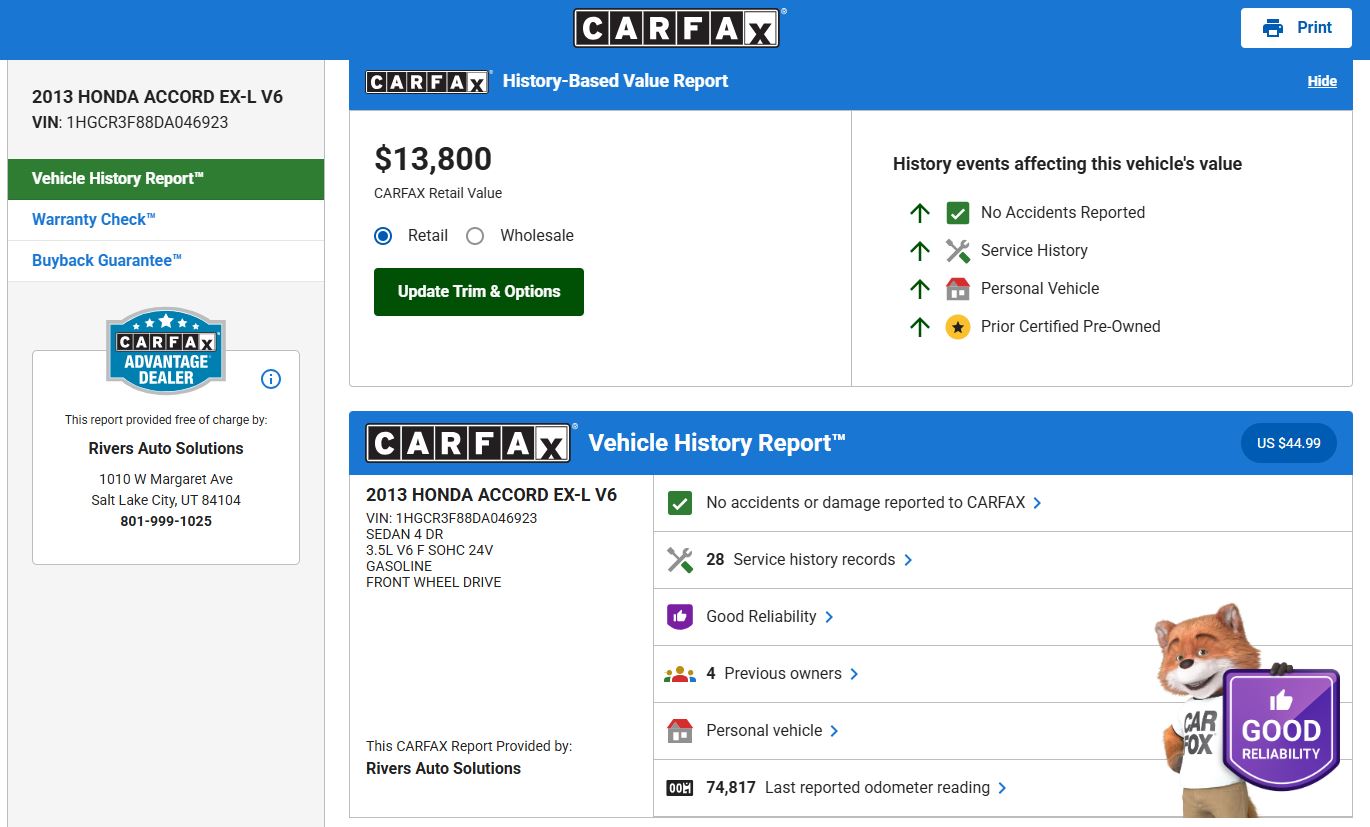Click the Print button
This screenshot has height=827, width=1370.
coord(1296,28)
